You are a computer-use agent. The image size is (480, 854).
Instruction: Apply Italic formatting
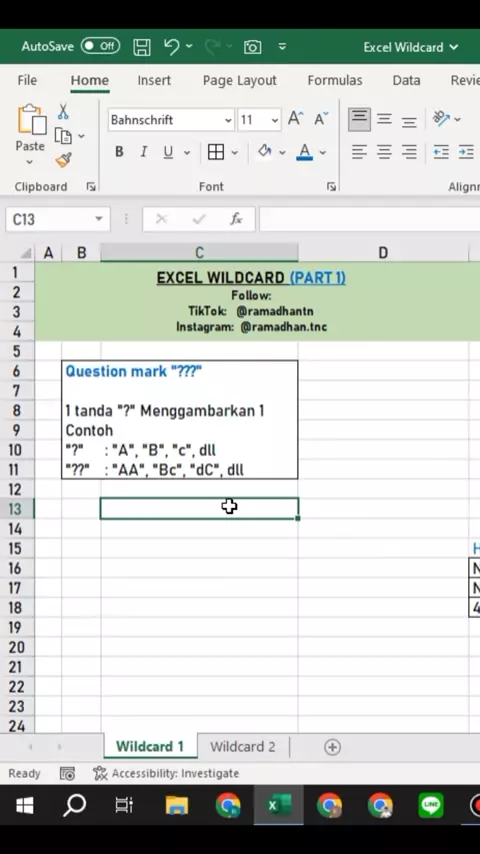144,152
